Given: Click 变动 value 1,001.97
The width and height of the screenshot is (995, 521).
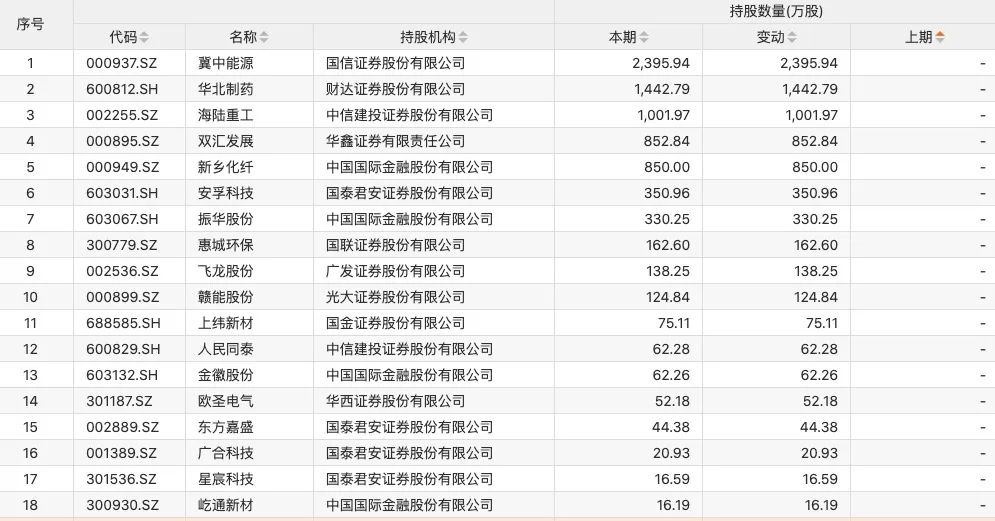Looking at the screenshot, I should coord(811,115).
